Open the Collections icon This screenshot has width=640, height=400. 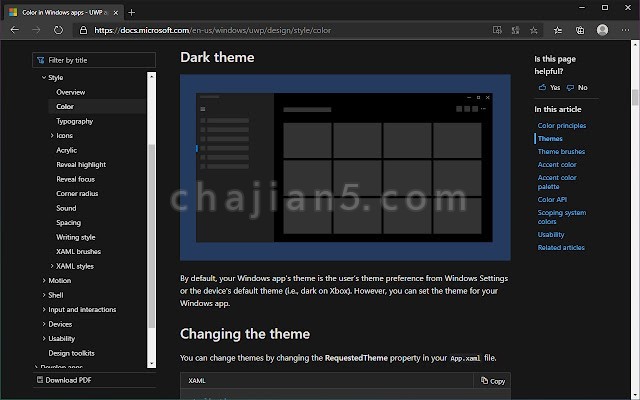pyautogui.click(x=580, y=30)
